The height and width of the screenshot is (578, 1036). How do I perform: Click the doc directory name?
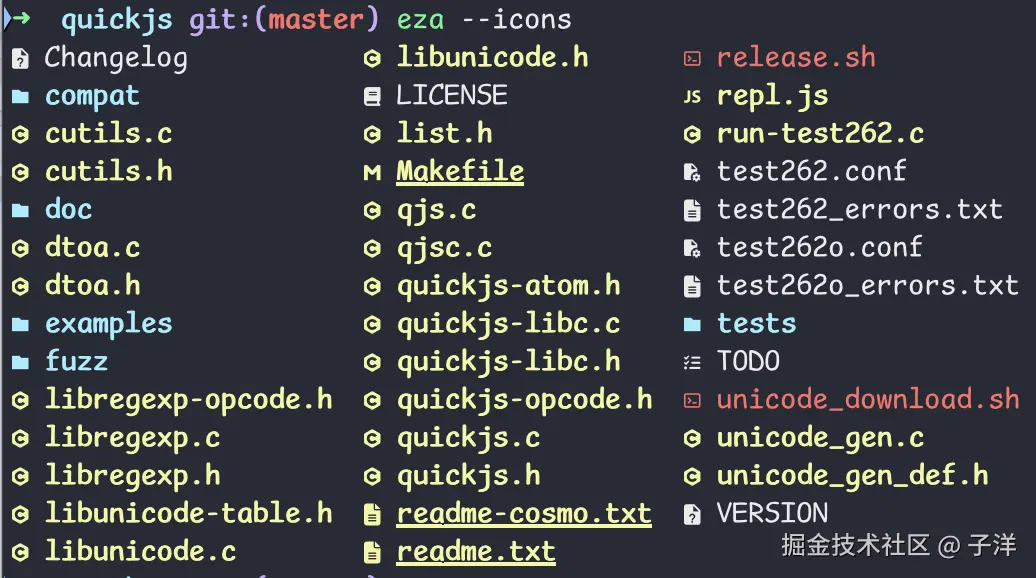[x=68, y=210]
